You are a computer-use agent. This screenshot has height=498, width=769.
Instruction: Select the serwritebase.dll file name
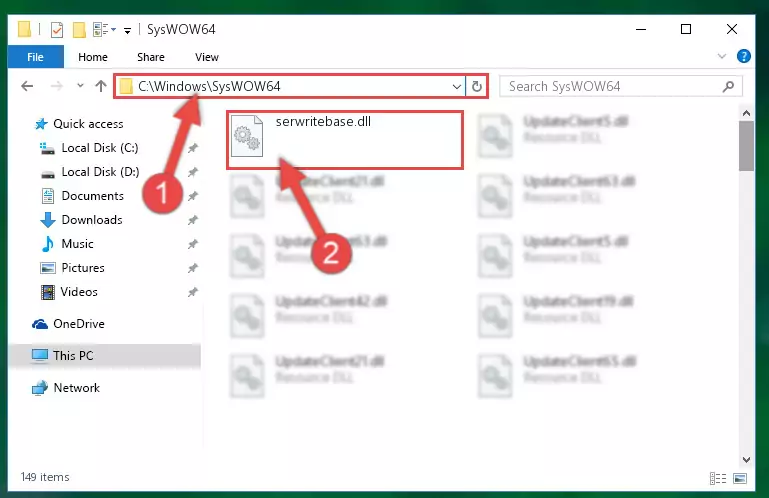[x=323, y=122]
